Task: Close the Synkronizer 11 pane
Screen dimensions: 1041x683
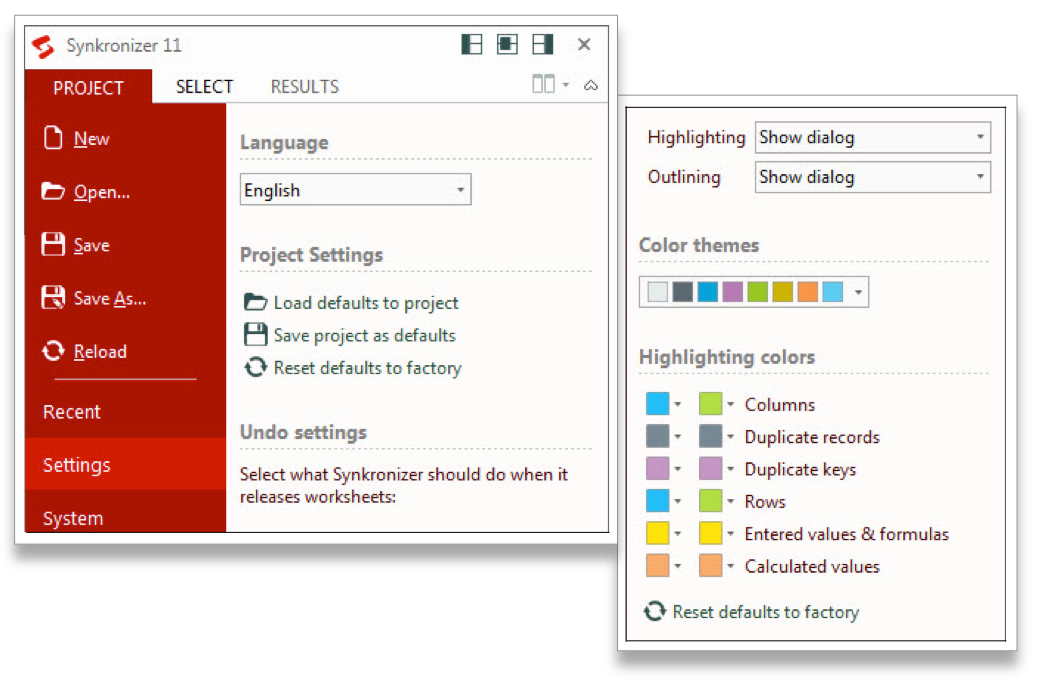Action: [x=584, y=44]
